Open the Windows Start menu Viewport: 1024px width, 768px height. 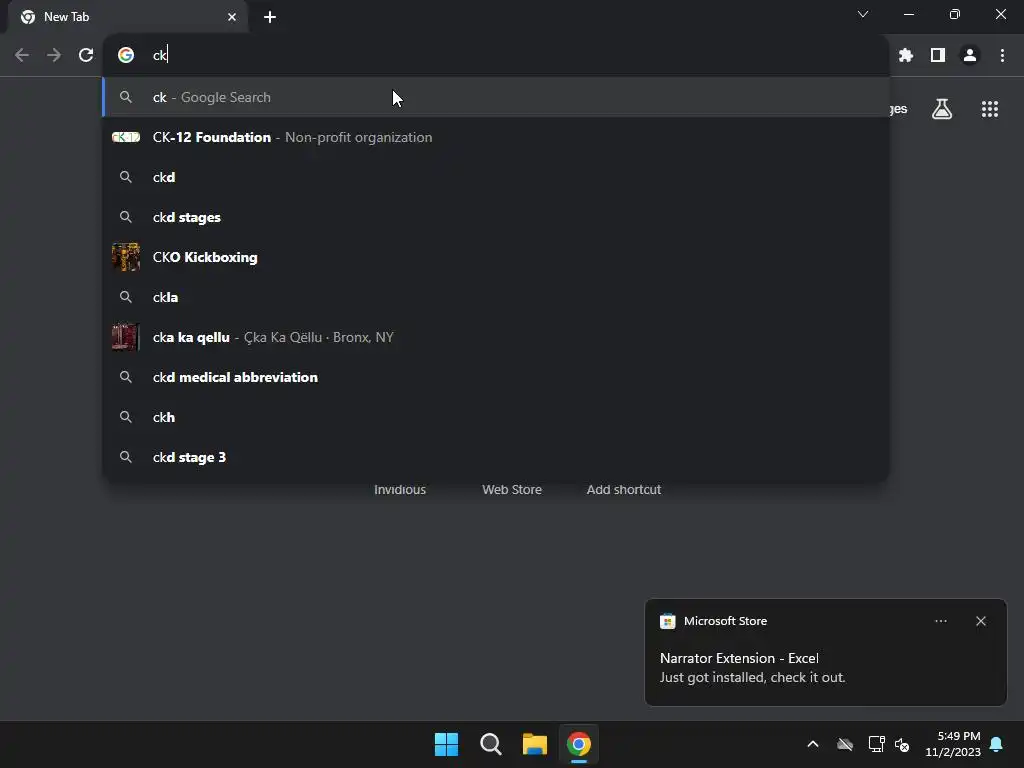pos(447,744)
